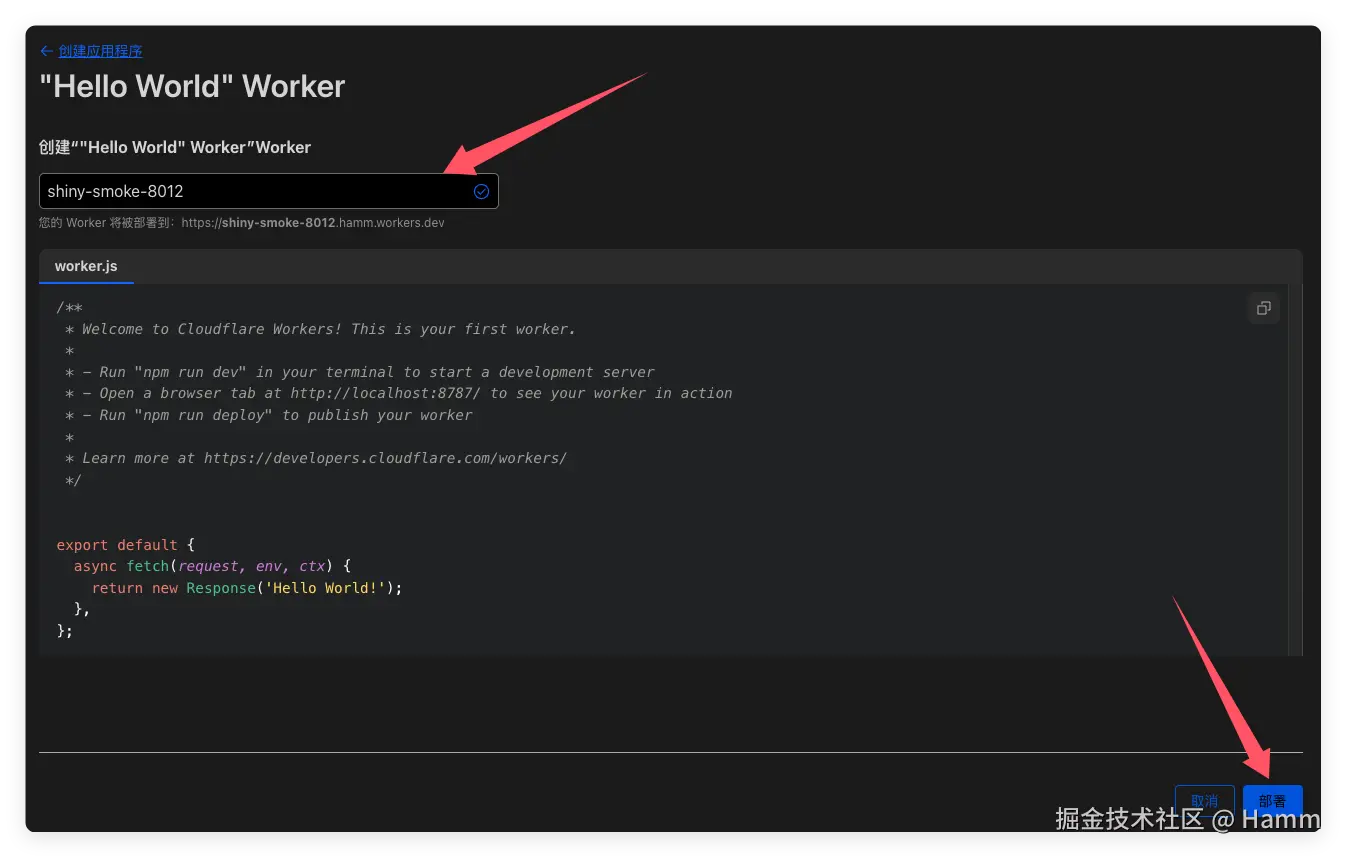Click the 'Welcome to Cloudflare Workers!' comment line
This screenshot has height=857, width=1346.
coord(321,329)
